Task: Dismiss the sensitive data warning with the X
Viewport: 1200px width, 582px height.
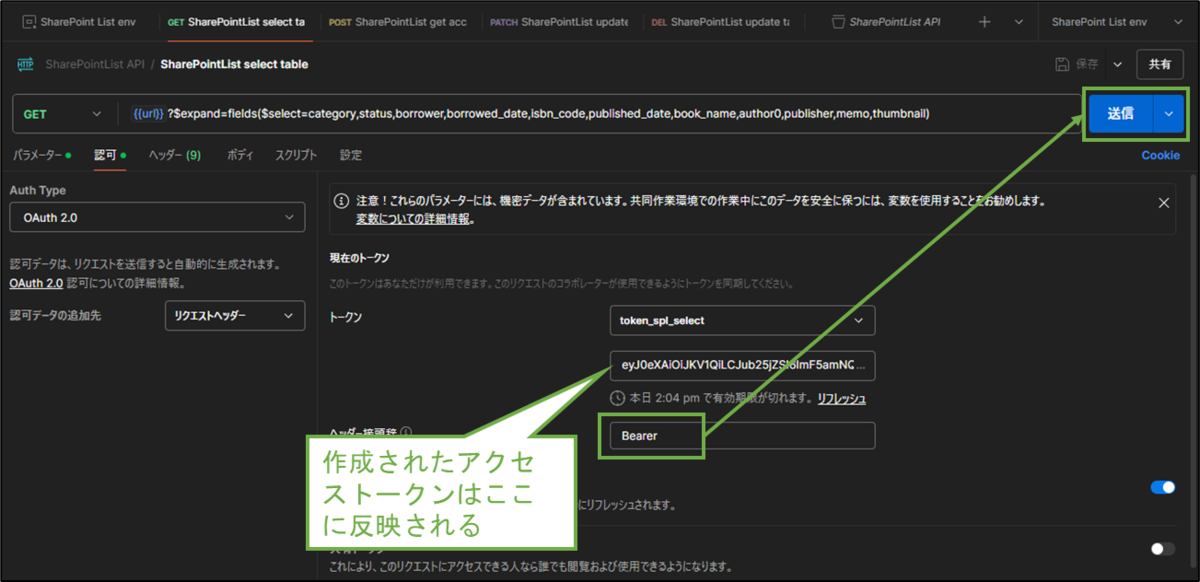Action: coord(1163,201)
